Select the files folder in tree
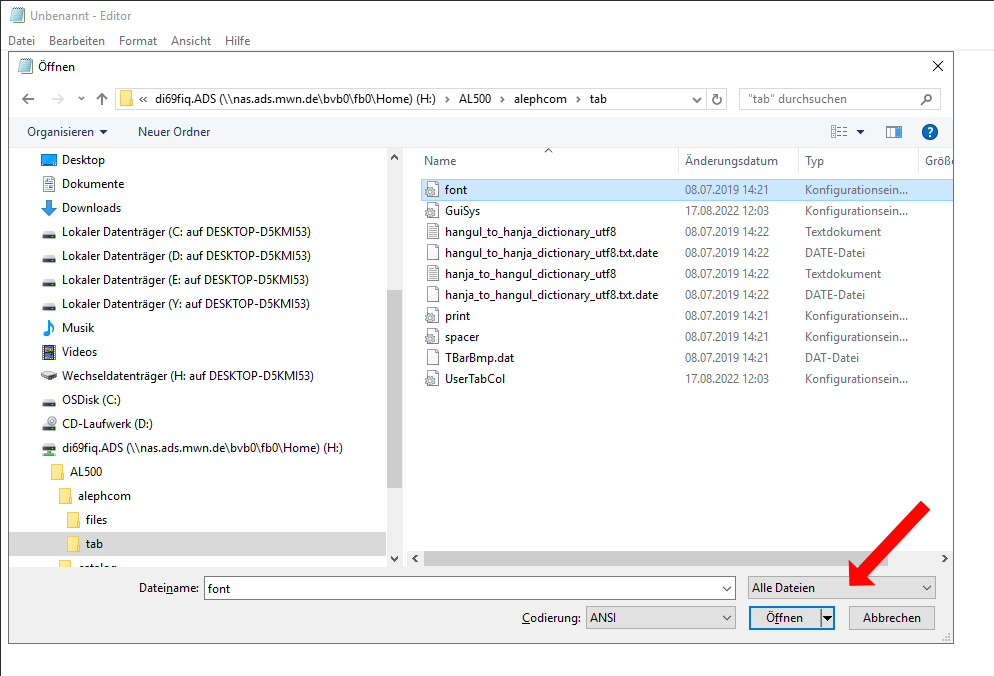Image resolution: width=994 pixels, height=676 pixels. 96,520
